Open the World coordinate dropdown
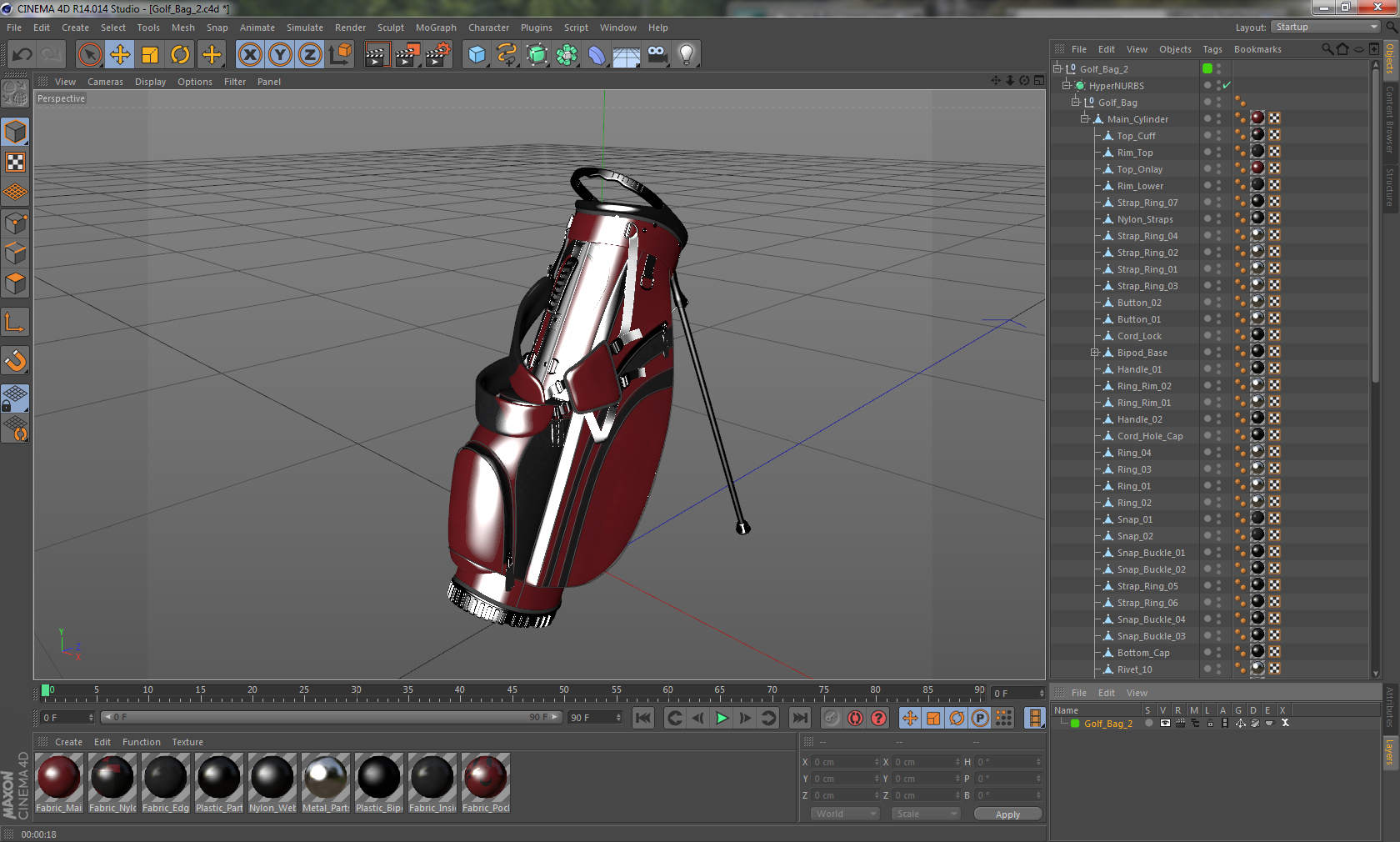The width and height of the screenshot is (1400, 842). pyautogui.click(x=845, y=814)
